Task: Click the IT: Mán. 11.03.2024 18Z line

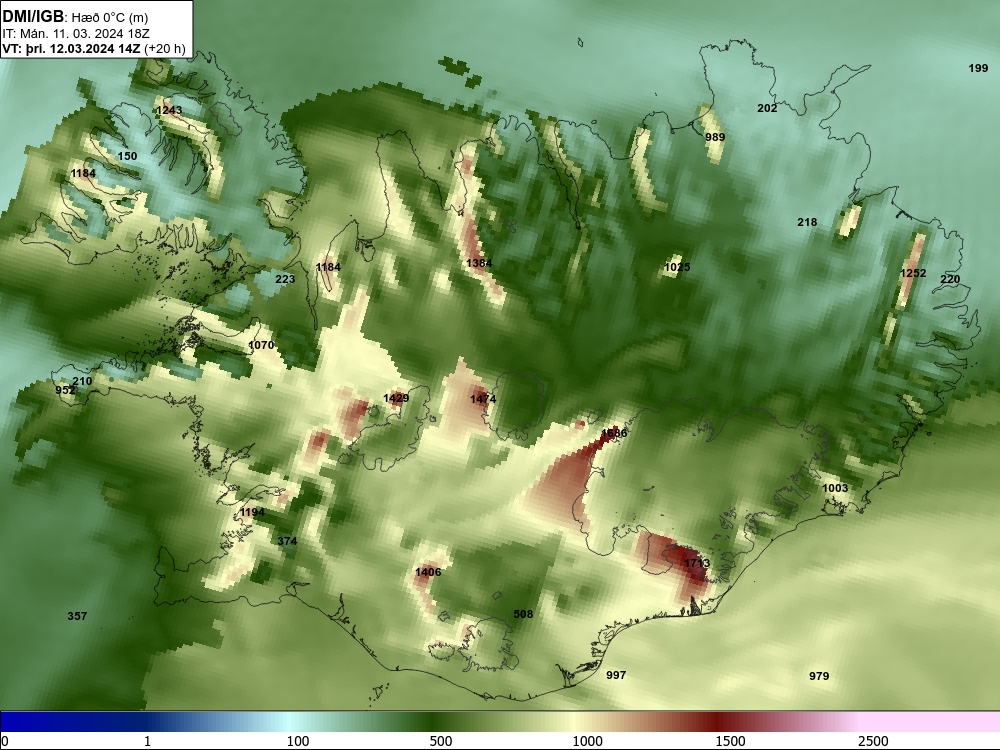Action: point(76,34)
